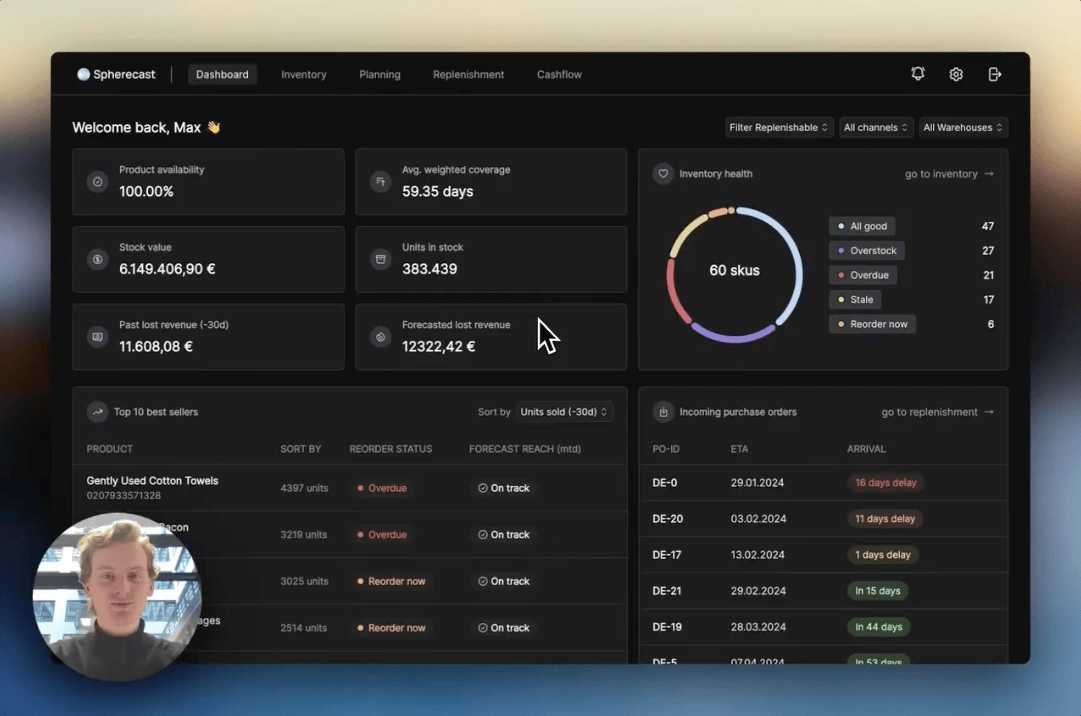Open the All channels dropdown

876,128
